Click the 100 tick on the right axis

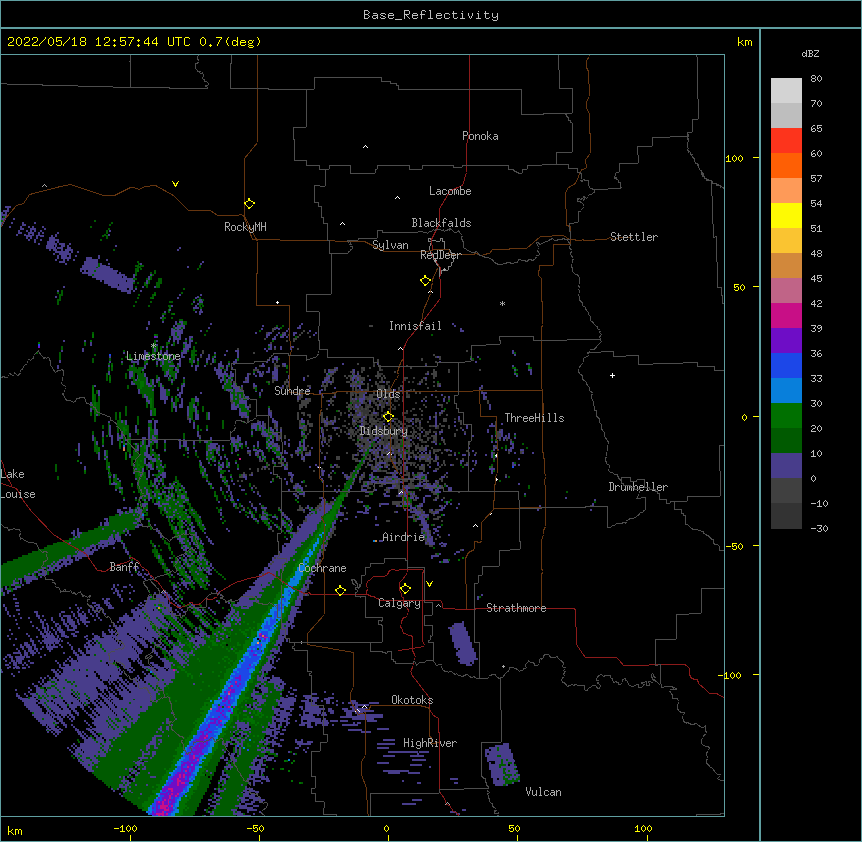(x=734, y=159)
